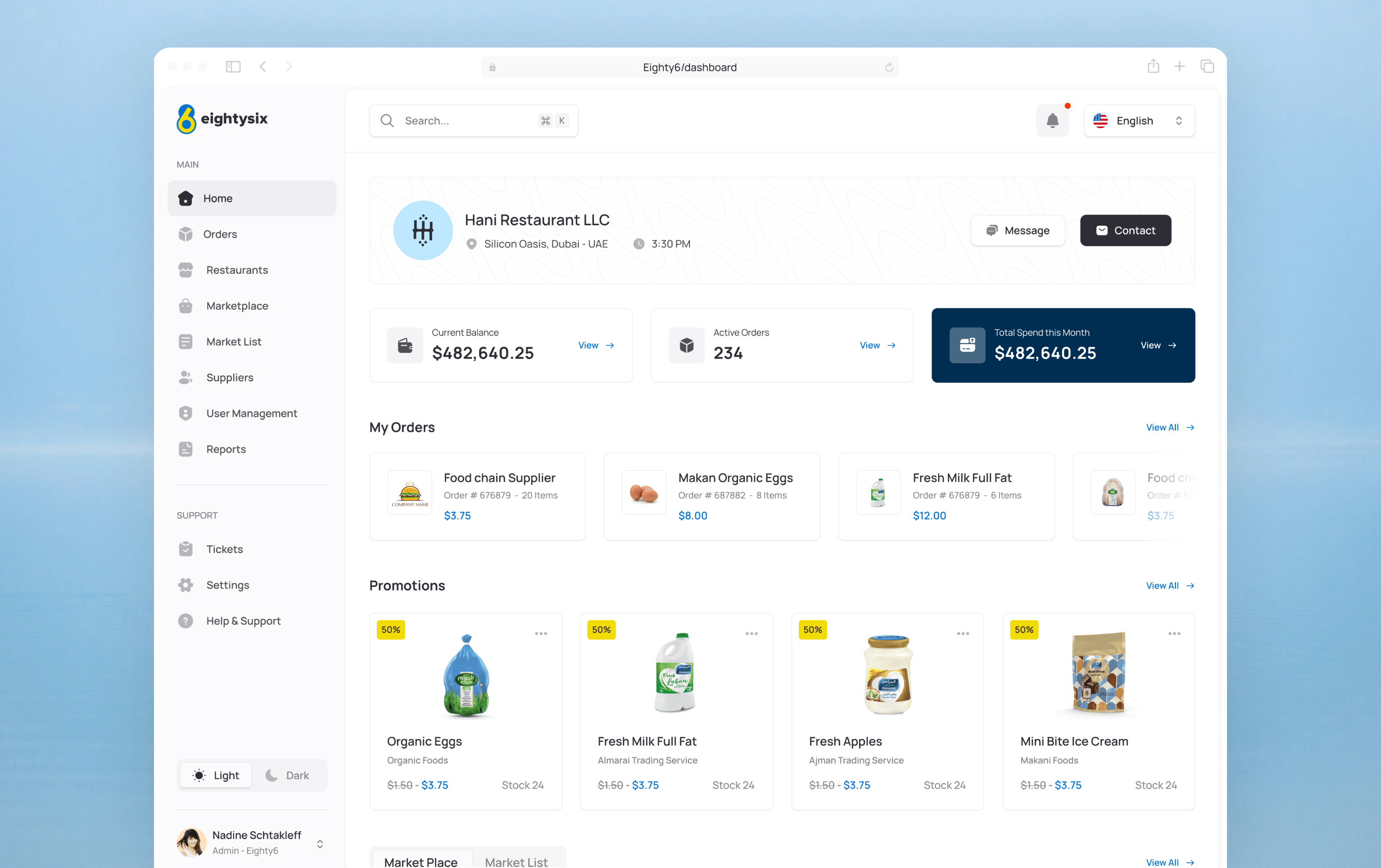Click 50% badge on Organic Eggs

[x=391, y=629]
